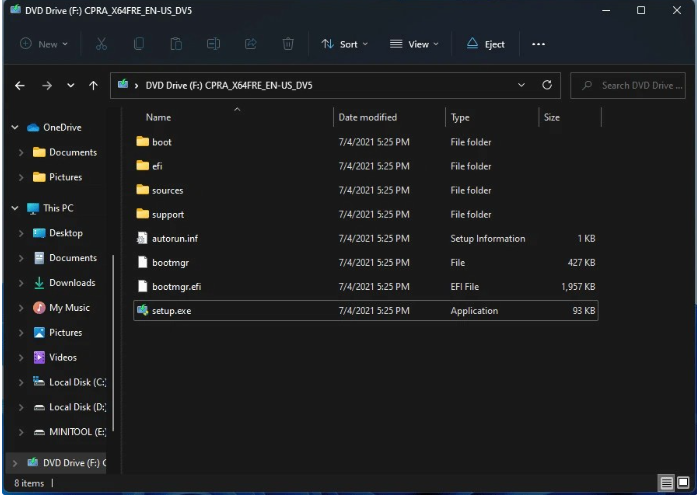Click the Rename icon in toolbar
The height and width of the screenshot is (495, 697).
click(x=213, y=44)
